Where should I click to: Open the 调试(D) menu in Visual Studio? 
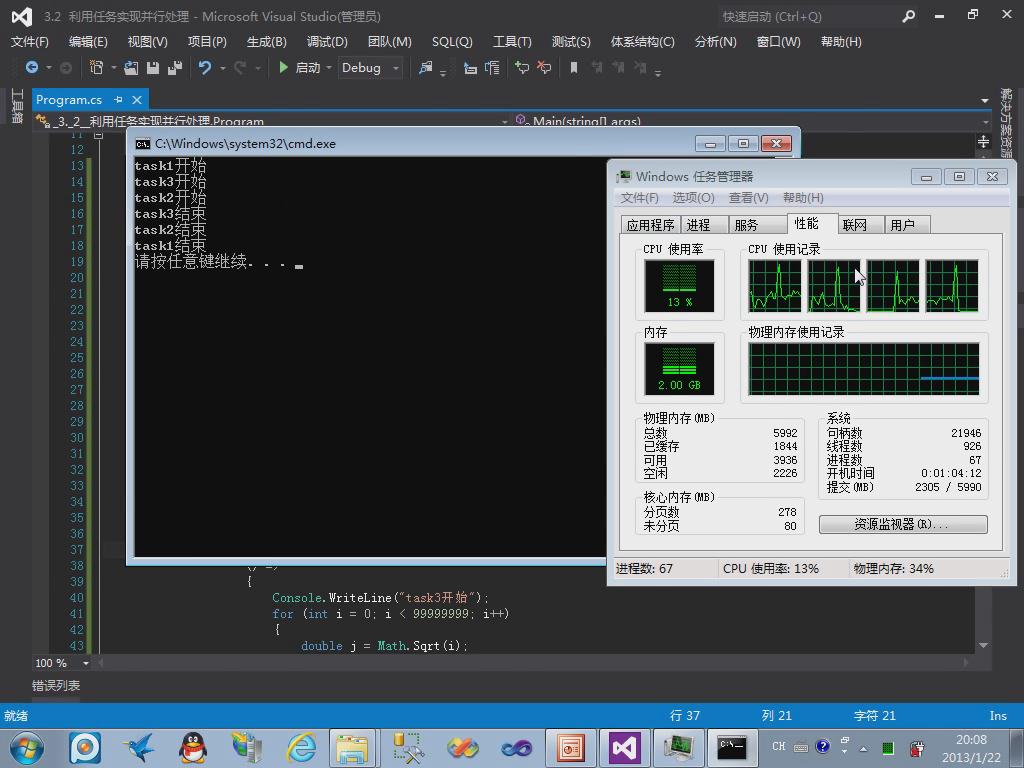(x=327, y=42)
